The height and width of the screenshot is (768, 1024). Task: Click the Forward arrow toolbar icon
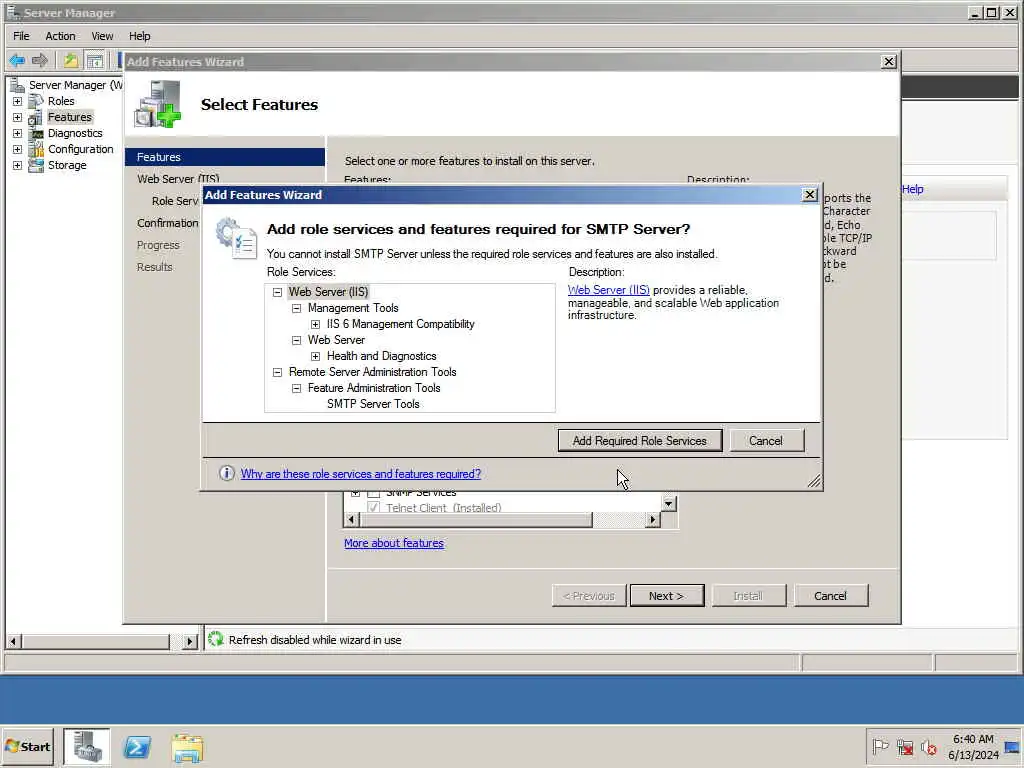pyautogui.click(x=40, y=61)
